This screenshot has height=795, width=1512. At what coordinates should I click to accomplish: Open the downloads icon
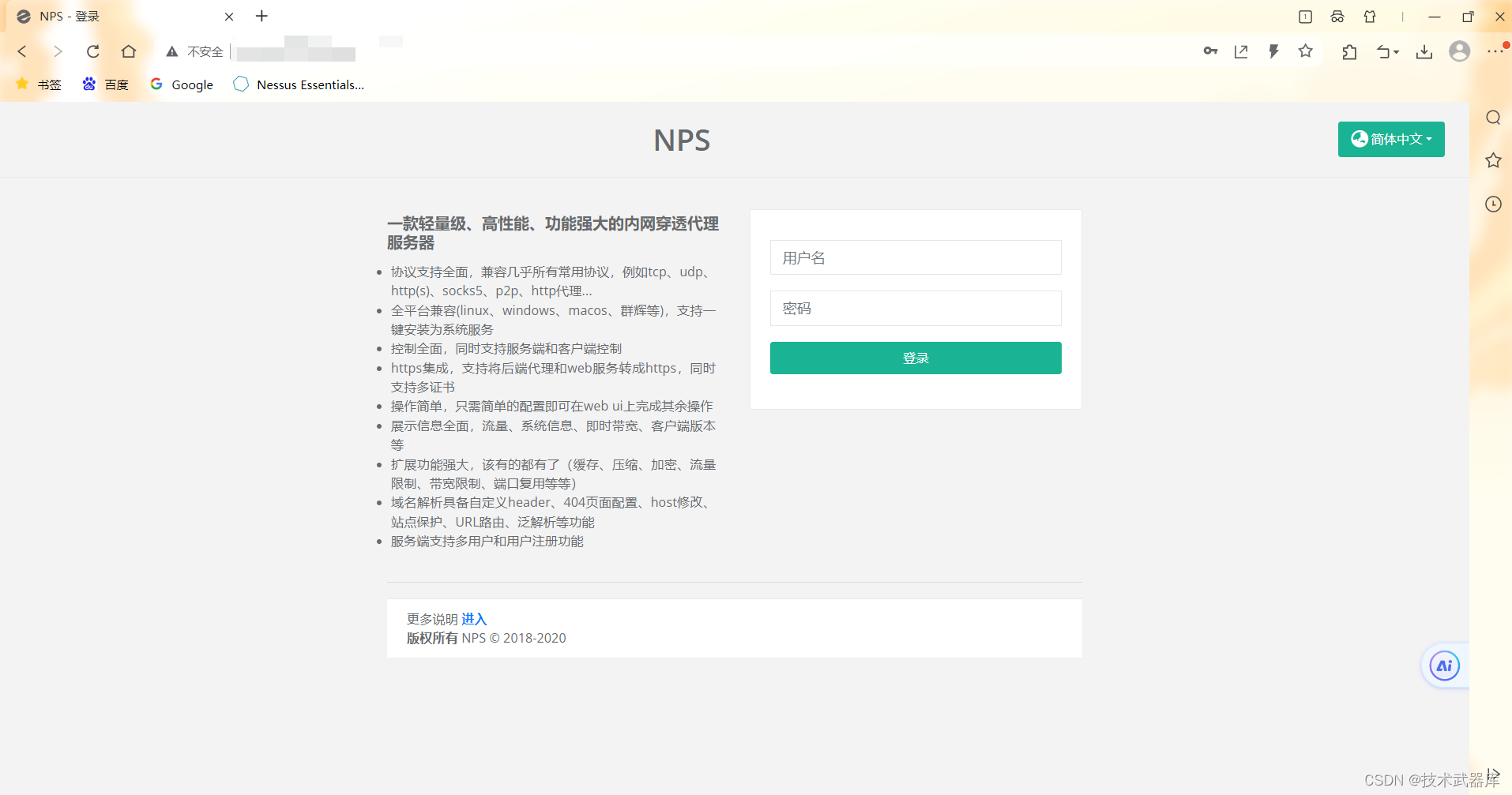pos(1424,52)
